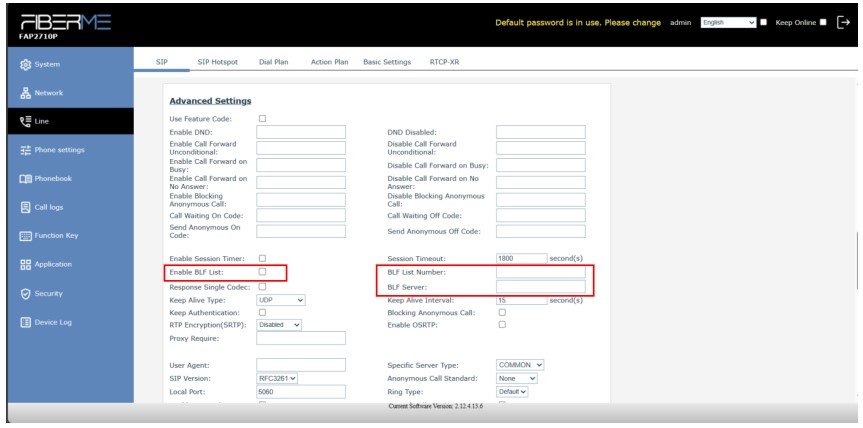Click the logout arrow icon
Image resolution: width=863 pixels, height=428 pixels.
[843, 23]
